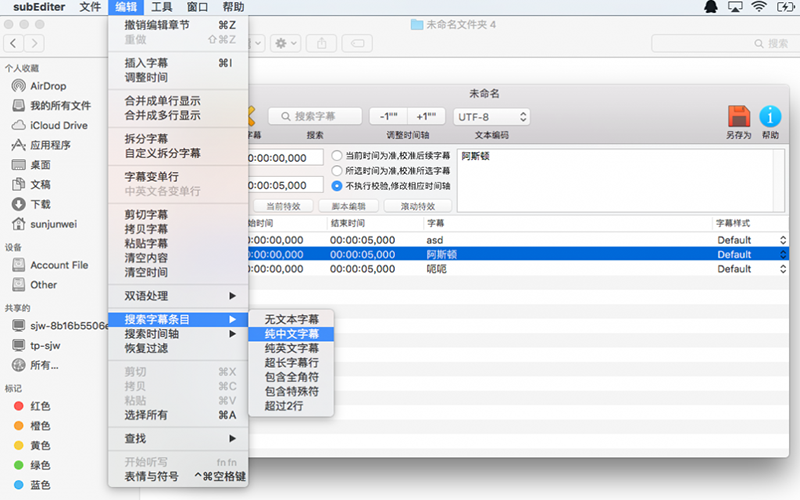The image size is (800, 500).
Task: Open Finder action gear menu
Action: [x=285, y=43]
